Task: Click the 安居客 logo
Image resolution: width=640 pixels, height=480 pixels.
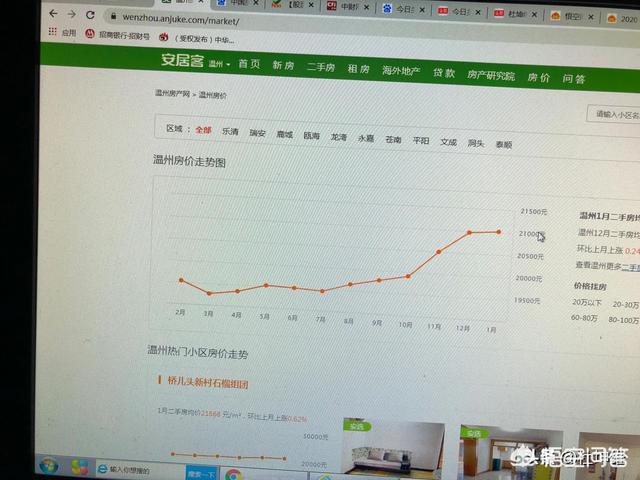Action: coord(182,60)
